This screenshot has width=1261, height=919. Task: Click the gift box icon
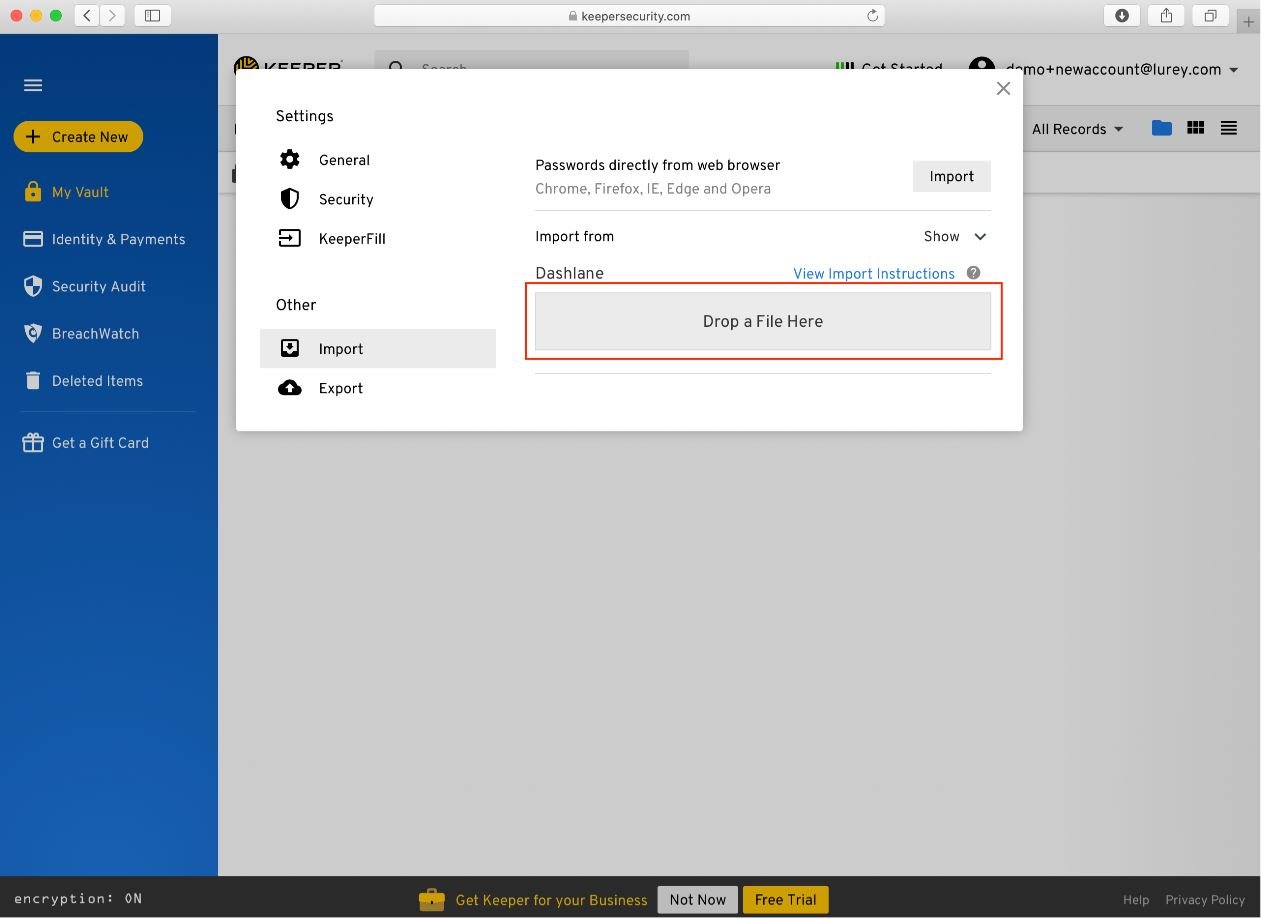pyautogui.click(x=33, y=443)
